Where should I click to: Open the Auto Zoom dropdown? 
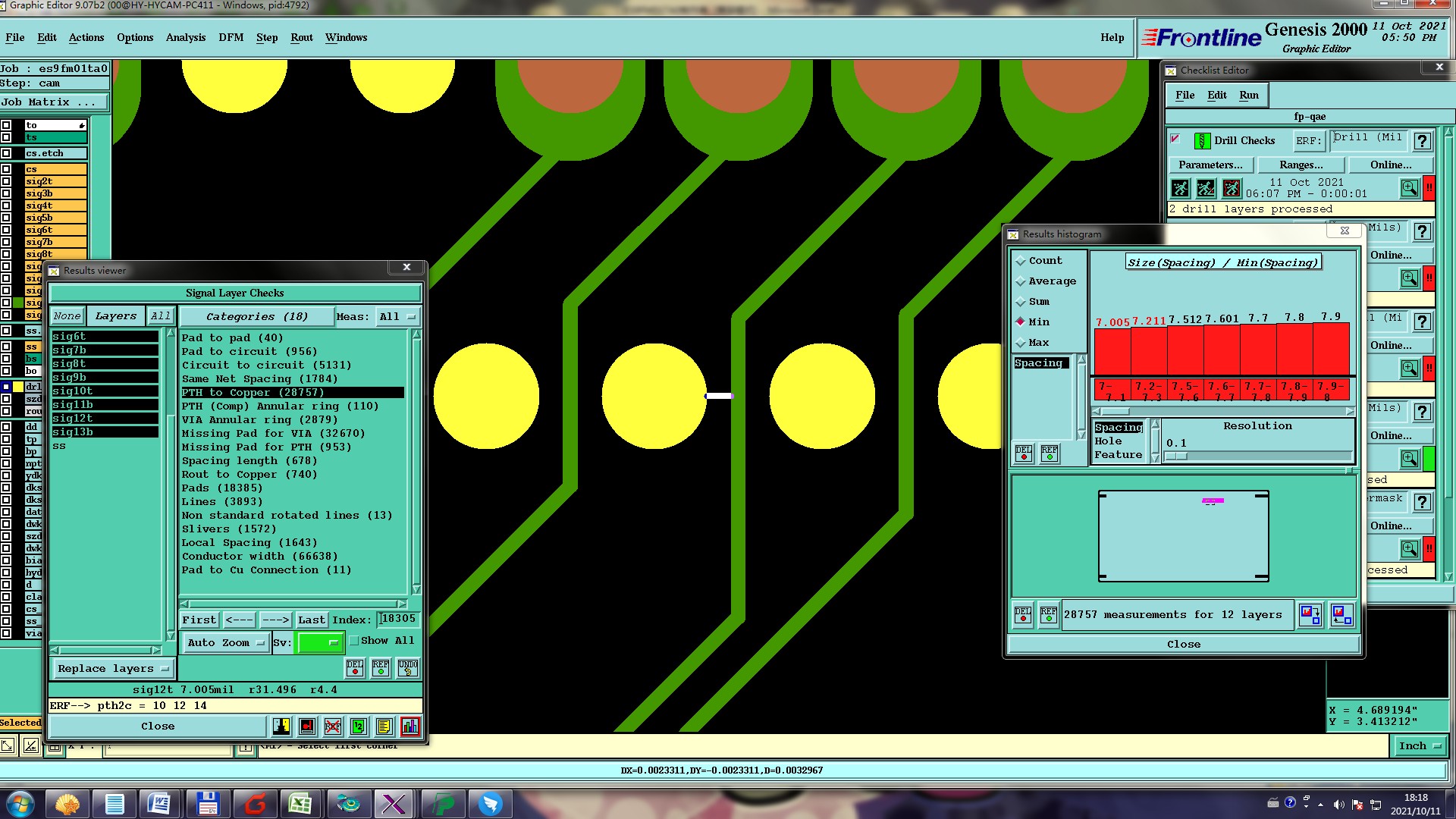click(226, 642)
